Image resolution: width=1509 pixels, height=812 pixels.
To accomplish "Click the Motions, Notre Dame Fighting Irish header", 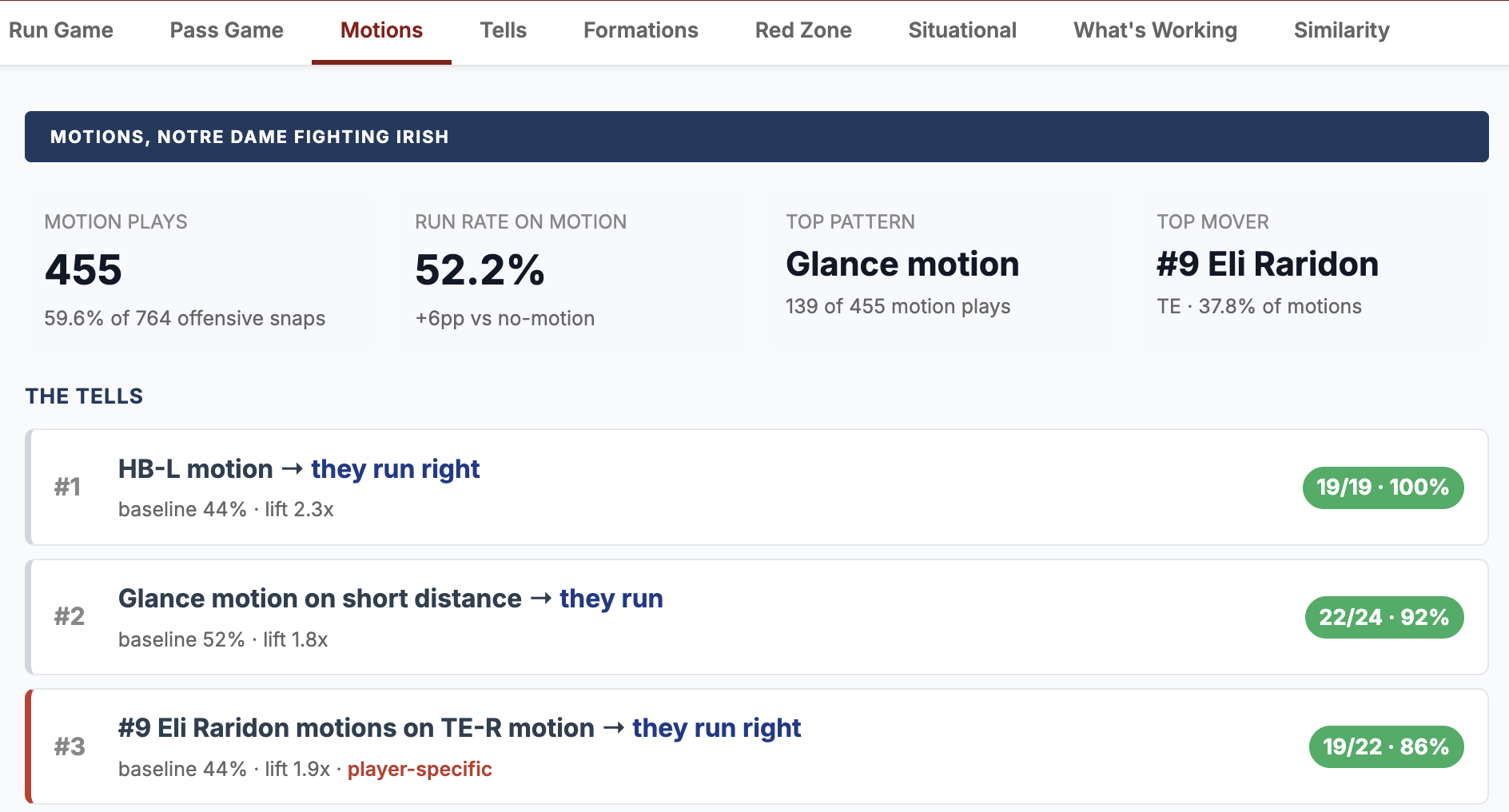I will tap(756, 137).
